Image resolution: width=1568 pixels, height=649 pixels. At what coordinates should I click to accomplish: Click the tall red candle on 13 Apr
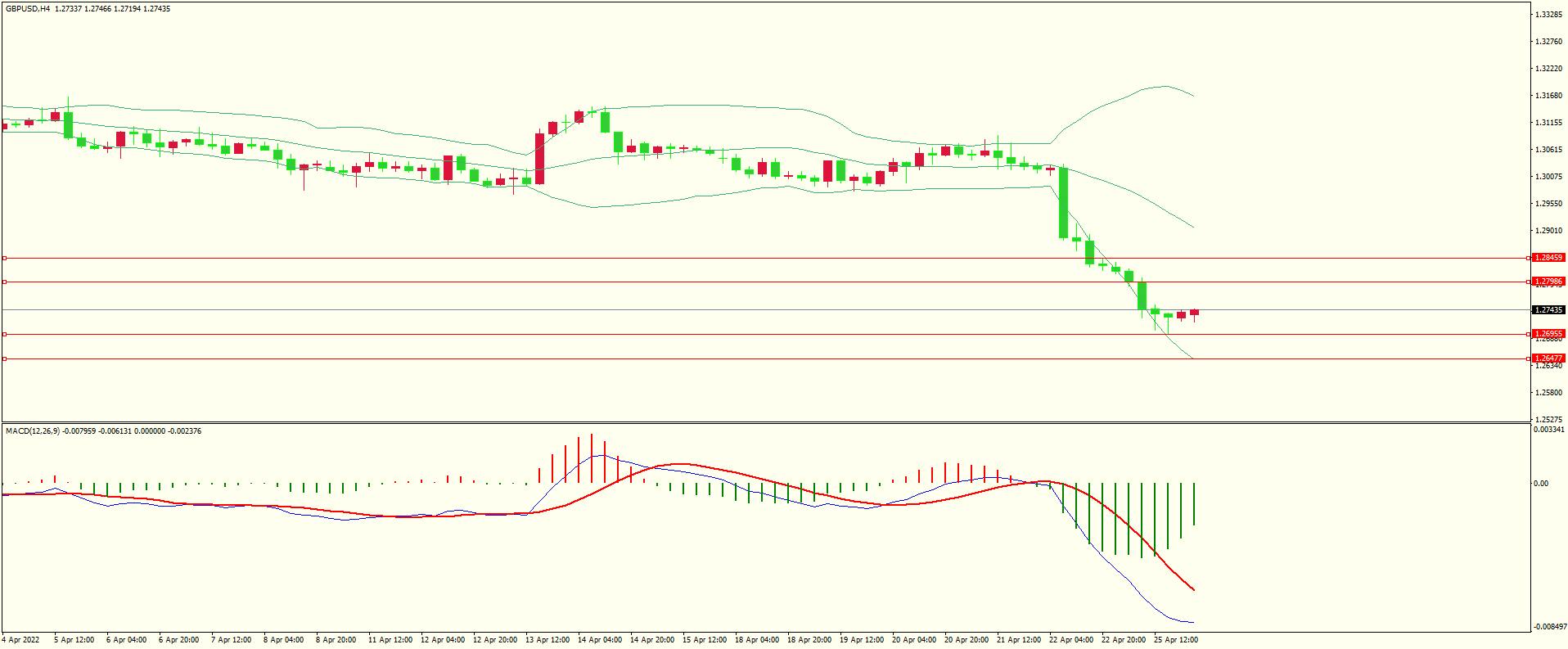coord(540,159)
